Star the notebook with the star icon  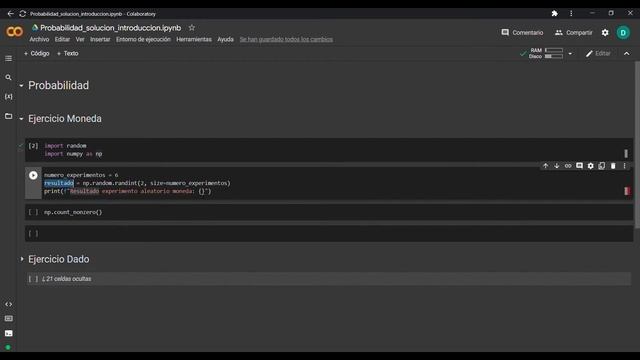pyautogui.click(x=192, y=28)
